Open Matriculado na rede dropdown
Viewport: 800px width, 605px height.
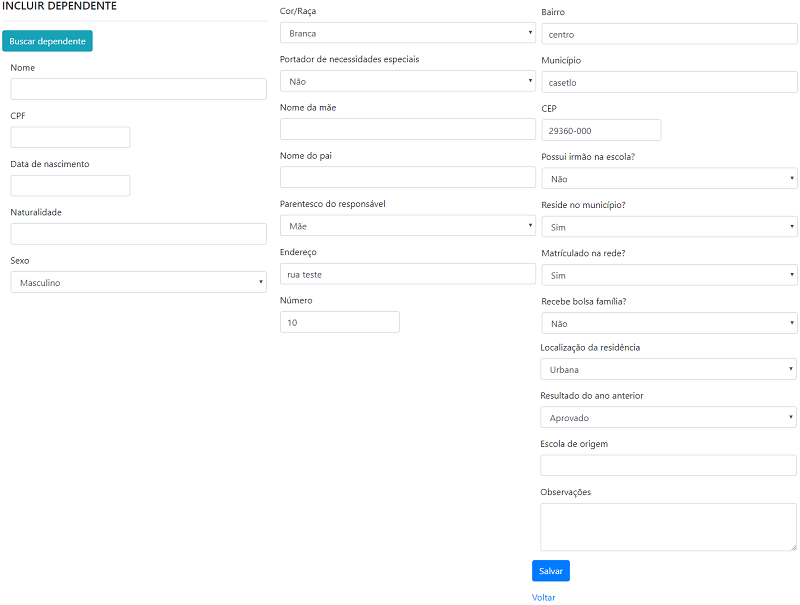click(668, 275)
